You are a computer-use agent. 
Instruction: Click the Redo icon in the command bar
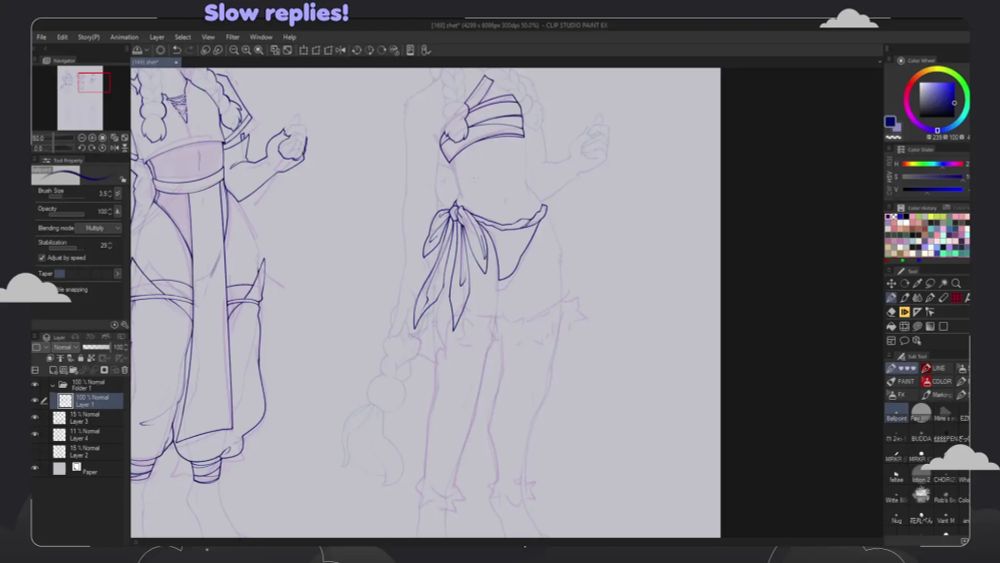click(189, 50)
